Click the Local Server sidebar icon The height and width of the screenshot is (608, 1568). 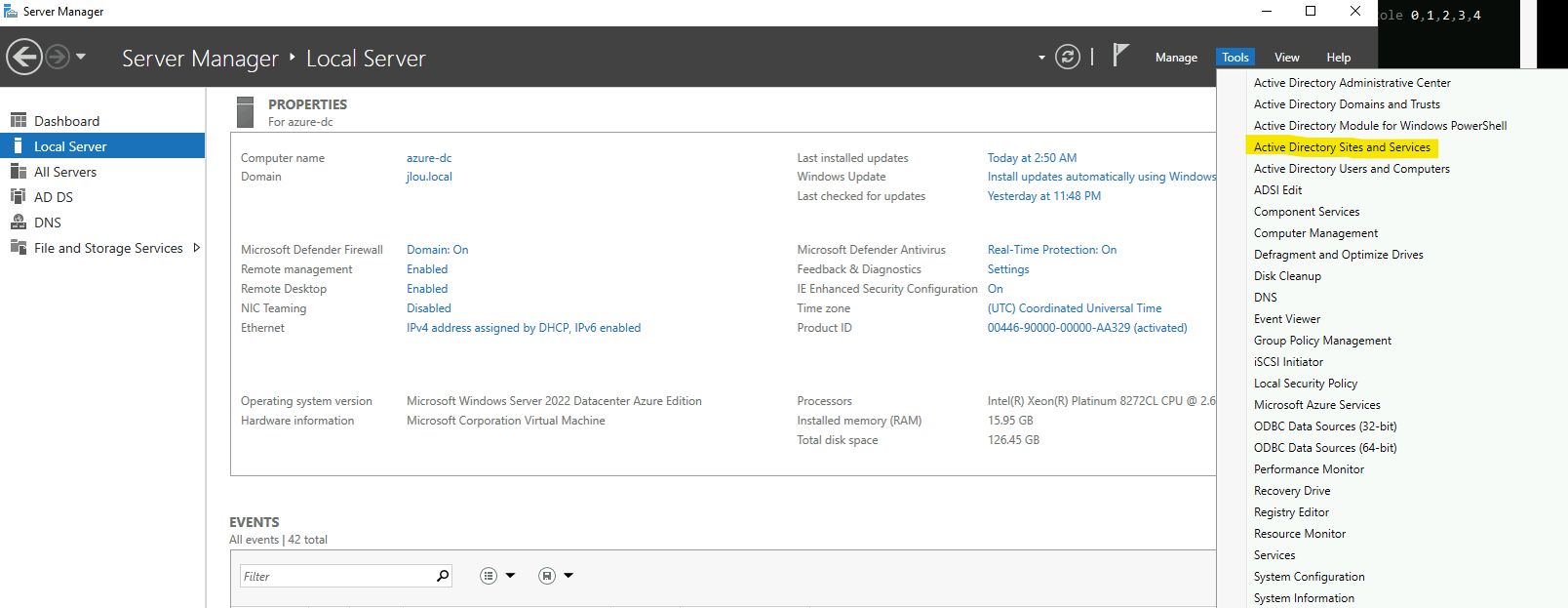click(x=19, y=146)
